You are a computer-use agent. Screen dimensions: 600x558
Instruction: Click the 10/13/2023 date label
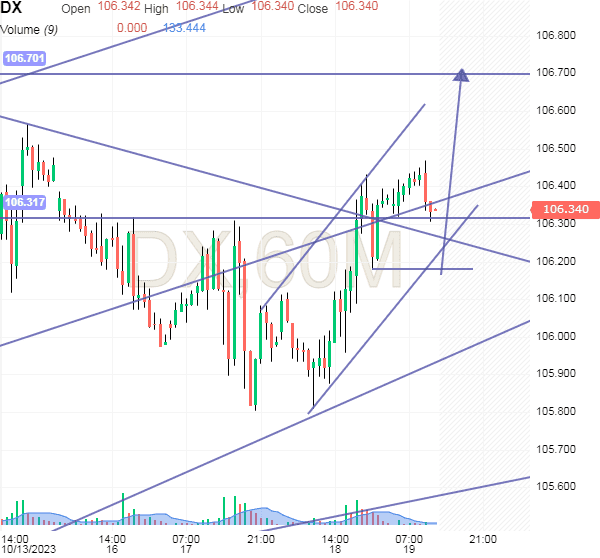pos(28,549)
